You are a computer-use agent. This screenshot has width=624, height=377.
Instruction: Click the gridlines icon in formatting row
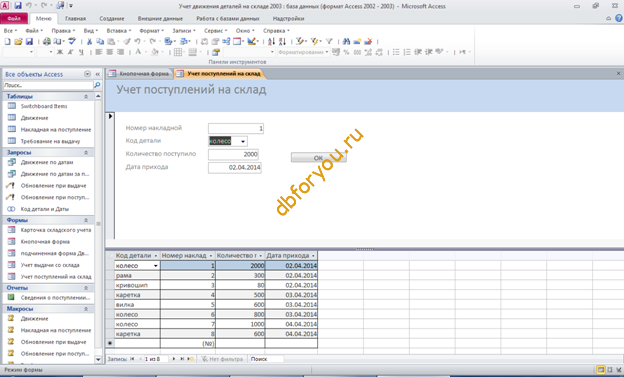point(178,52)
